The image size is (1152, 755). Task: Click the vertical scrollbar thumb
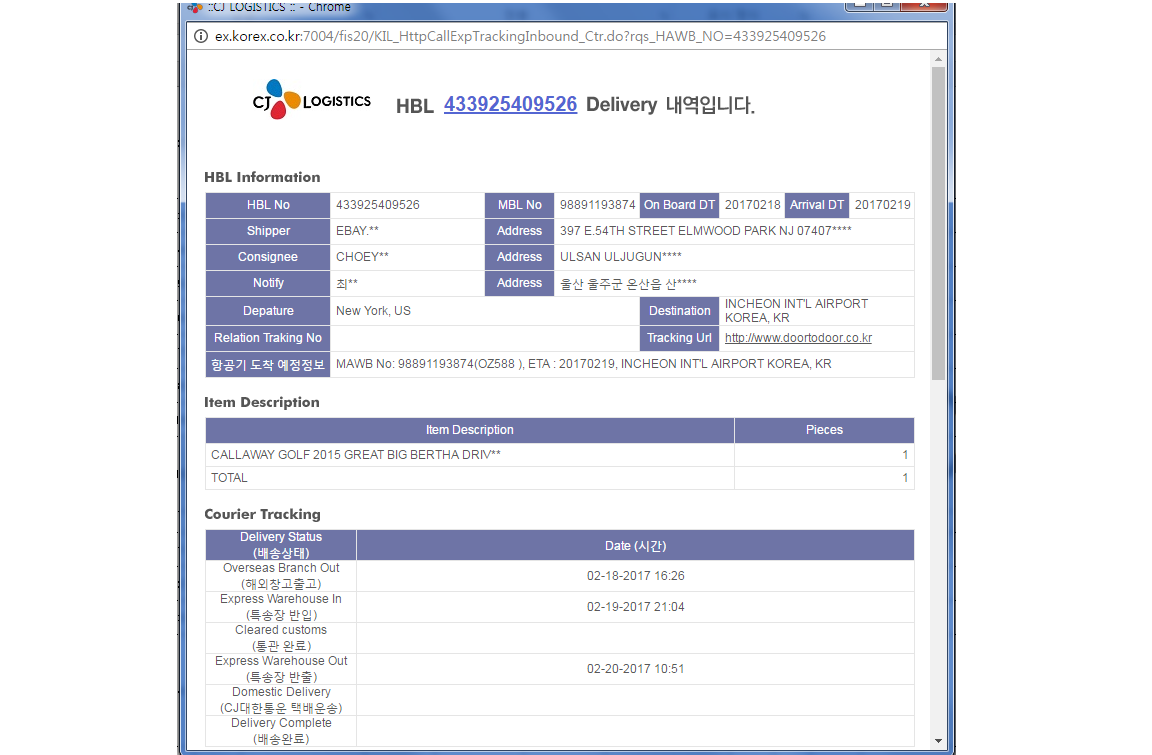938,220
